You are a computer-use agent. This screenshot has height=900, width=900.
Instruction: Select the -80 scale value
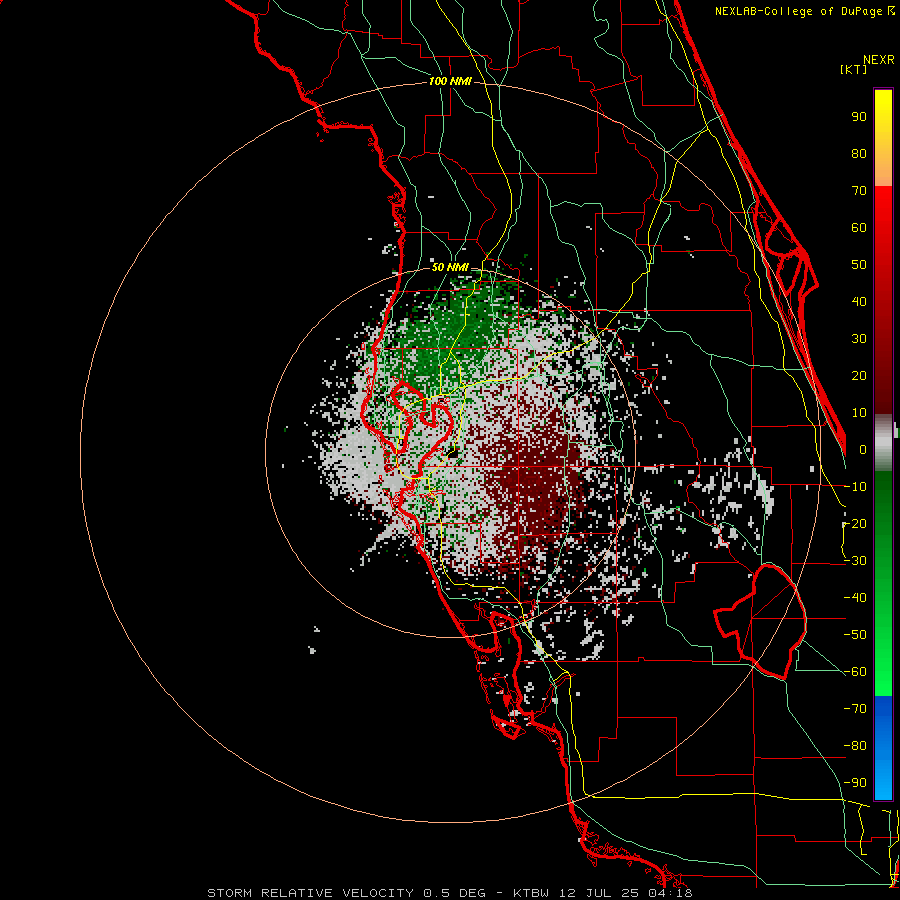pyautogui.click(x=855, y=746)
